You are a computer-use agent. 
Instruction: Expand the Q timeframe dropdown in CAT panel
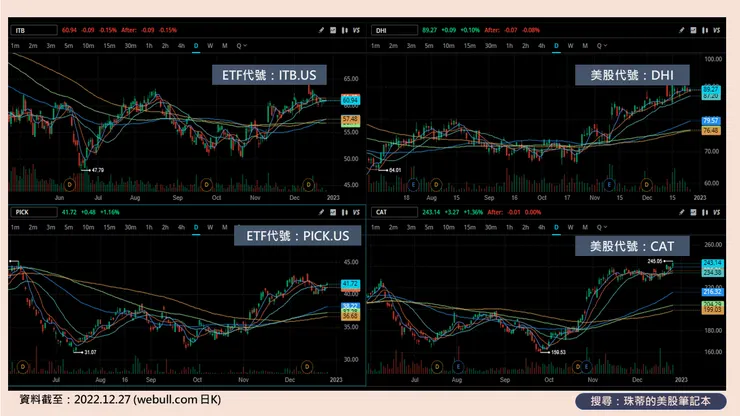[602, 228]
